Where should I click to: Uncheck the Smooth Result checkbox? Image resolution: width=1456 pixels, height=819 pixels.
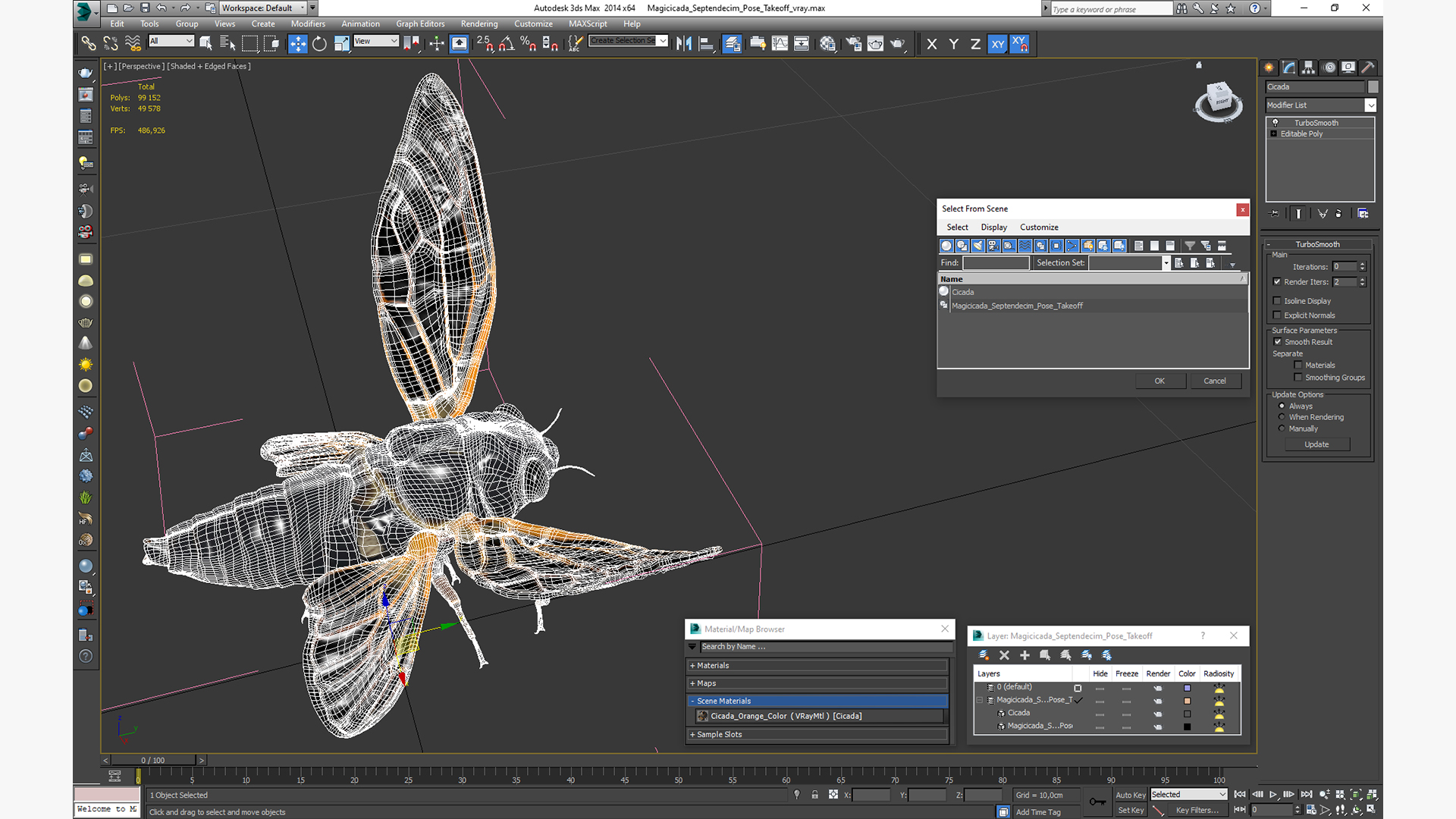tap(1277, 342)
